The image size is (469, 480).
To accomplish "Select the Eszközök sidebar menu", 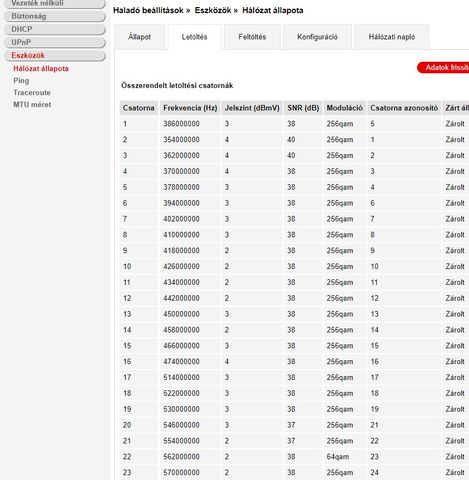I will click(55, 55).
